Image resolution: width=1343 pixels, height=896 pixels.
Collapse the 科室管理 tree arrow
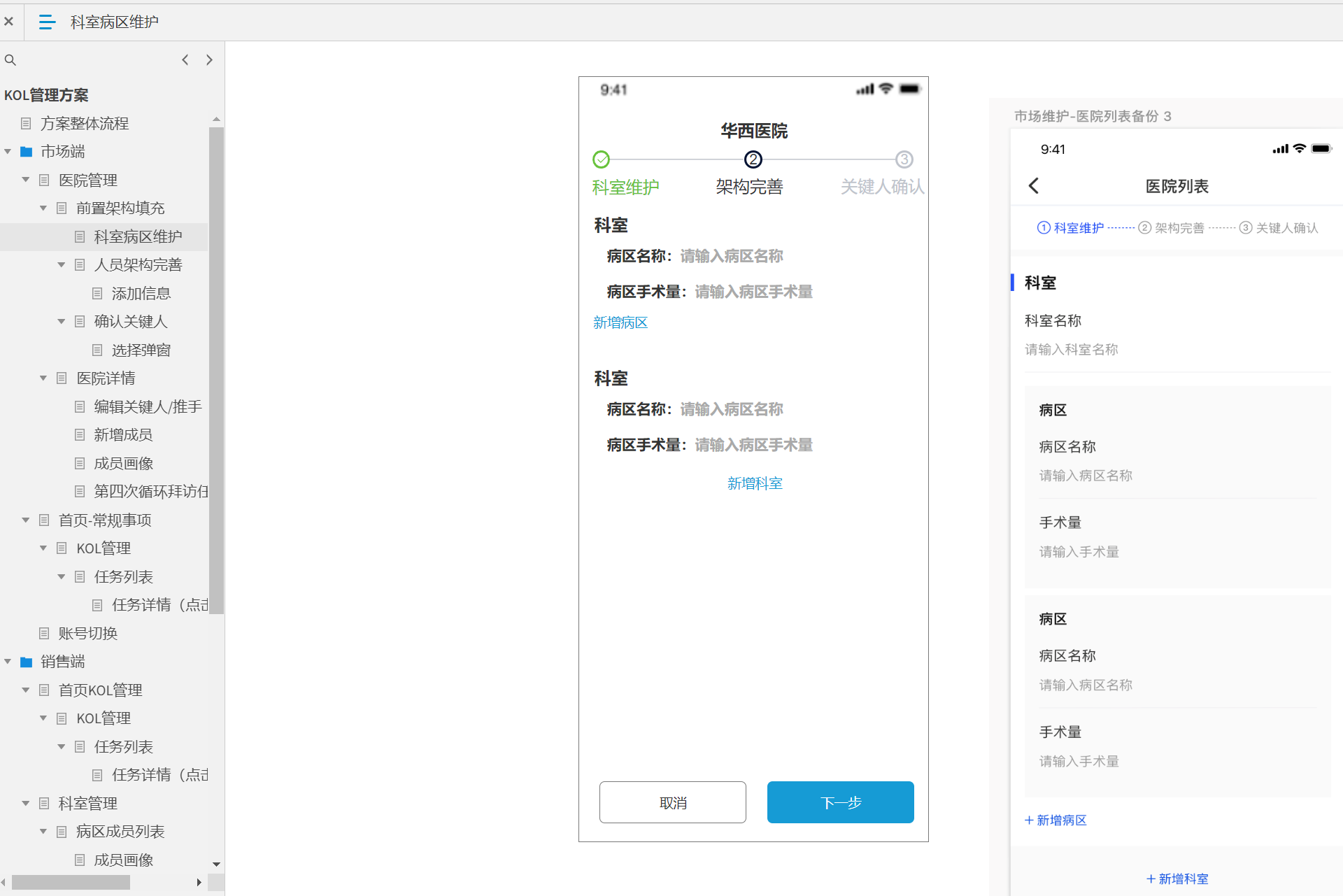(26, 804)
